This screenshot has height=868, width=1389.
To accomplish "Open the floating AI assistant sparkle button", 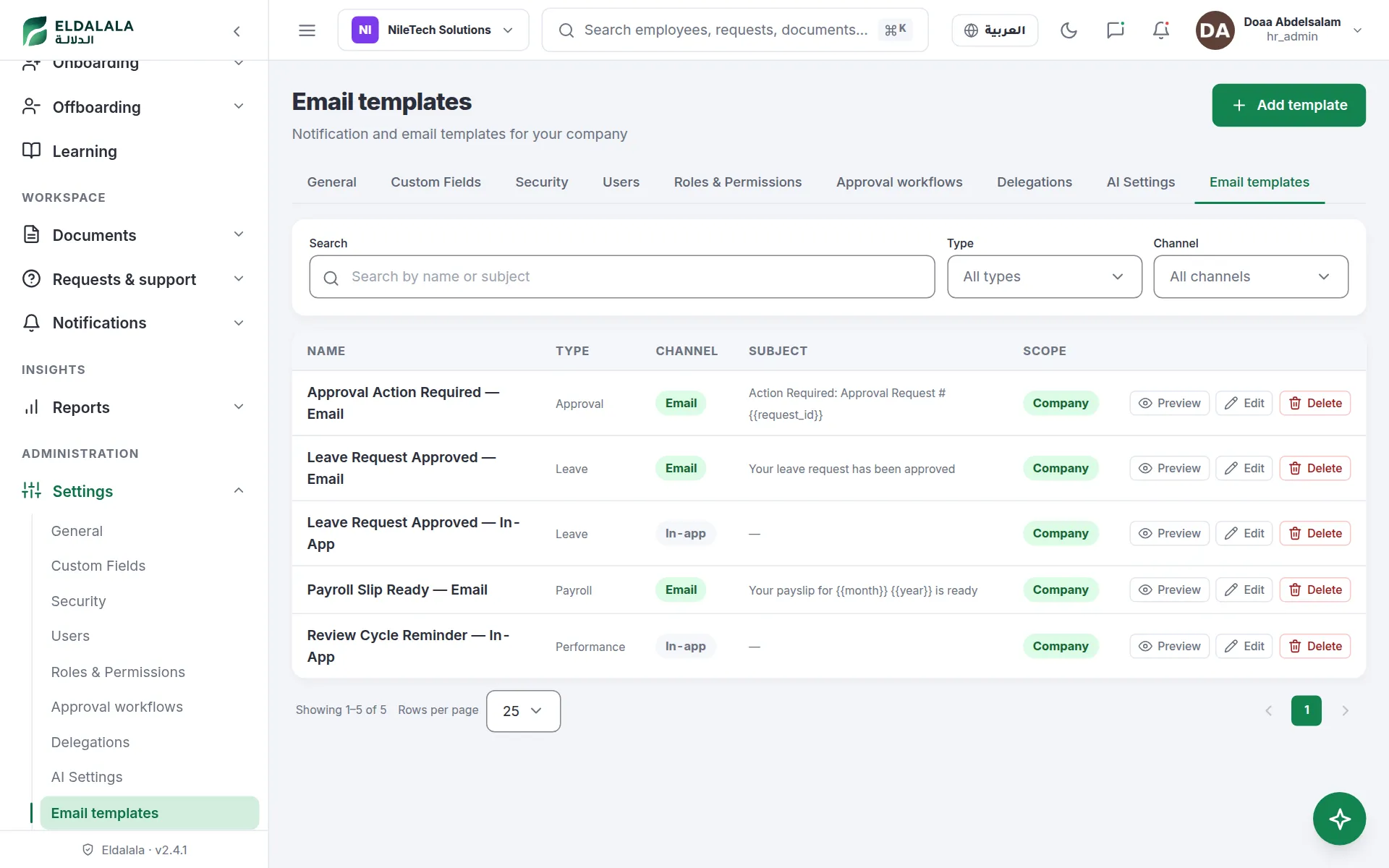I will (1339, 819).
